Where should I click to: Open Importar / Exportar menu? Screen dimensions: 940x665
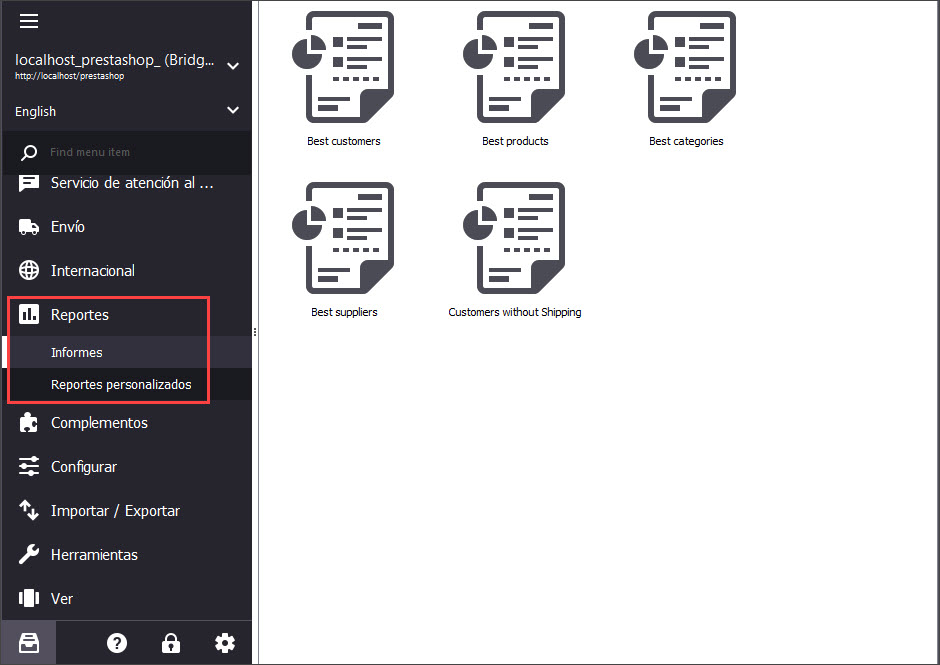click(115, 511)
